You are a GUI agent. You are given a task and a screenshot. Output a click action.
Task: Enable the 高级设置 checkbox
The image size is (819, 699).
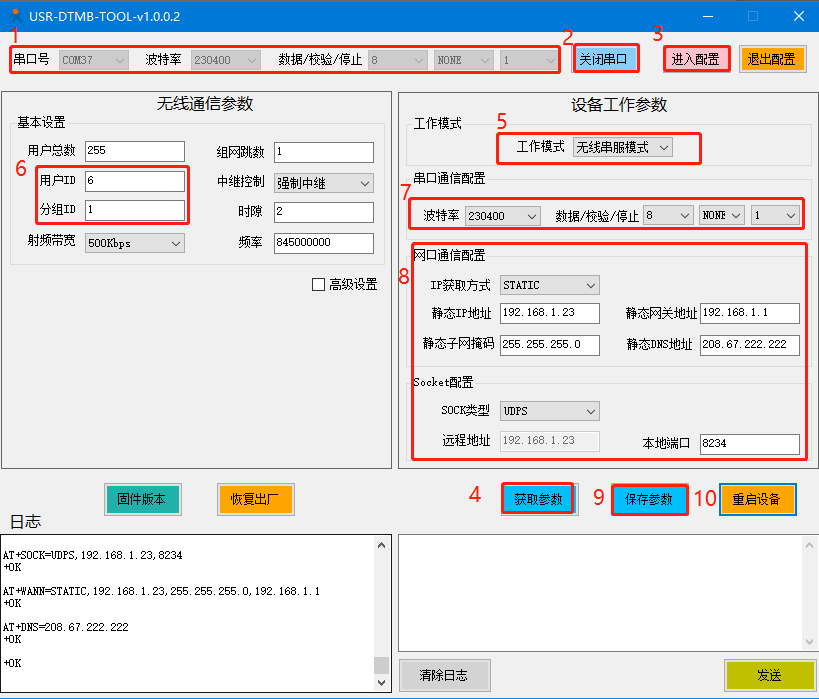319,285
